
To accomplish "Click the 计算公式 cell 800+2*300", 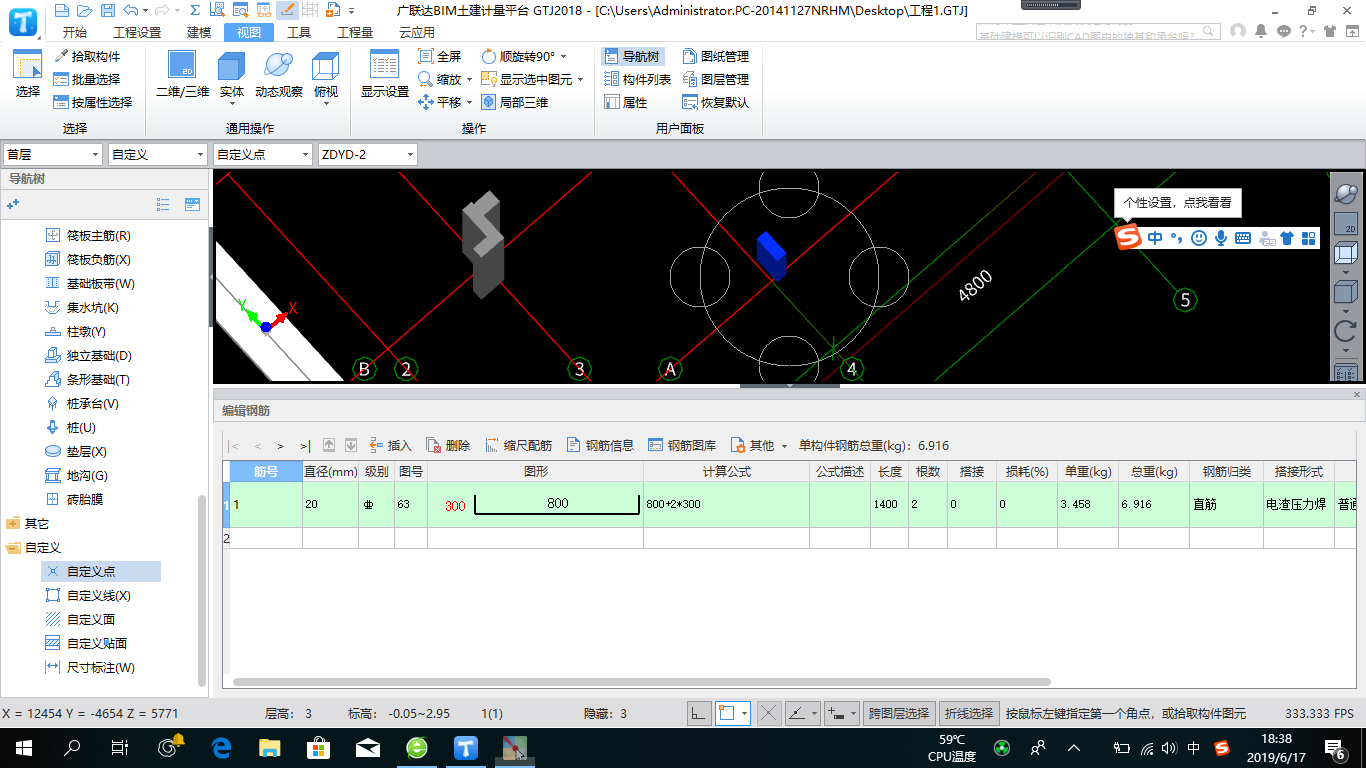I will click(x=726, y=505).
